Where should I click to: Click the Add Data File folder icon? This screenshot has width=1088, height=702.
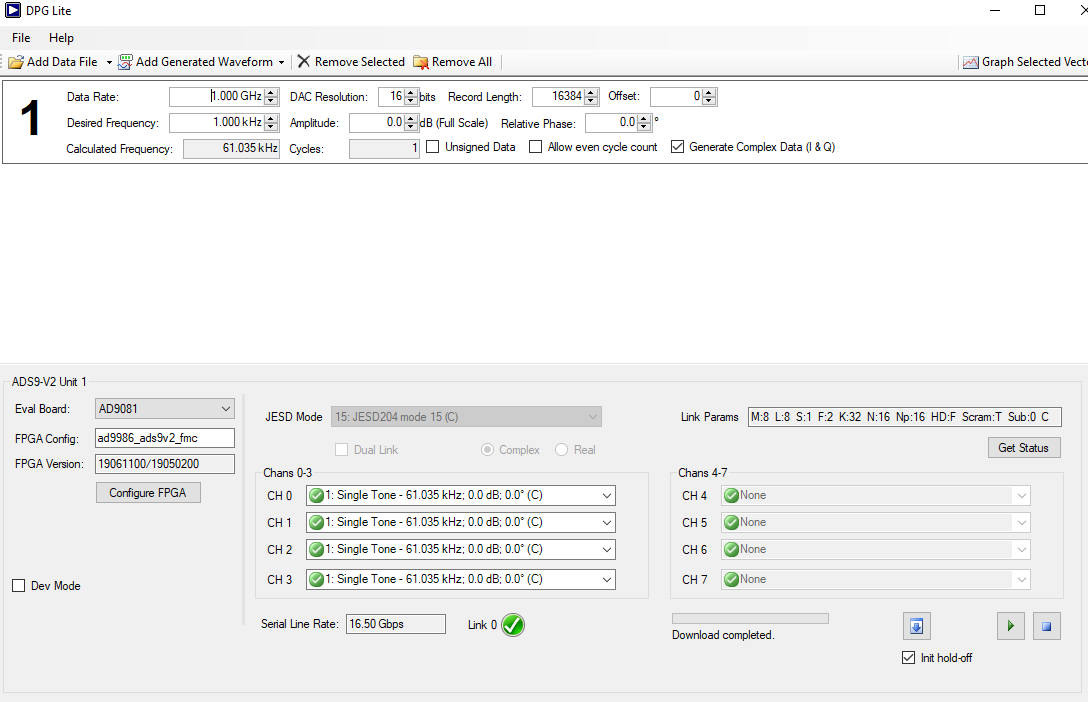pos(16,62)
